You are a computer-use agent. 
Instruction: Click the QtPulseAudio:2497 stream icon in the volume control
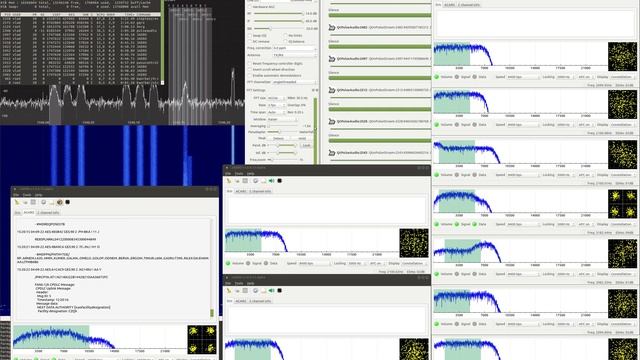click(332, 59)
